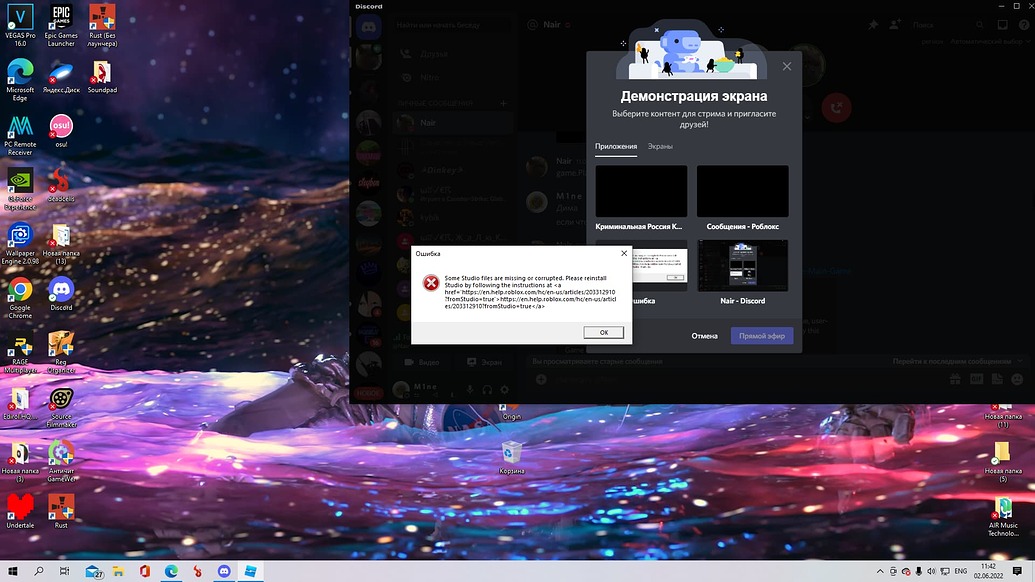Open Новая папка (5) desktop folder
1035x582 pixels.
[1003, 462]
